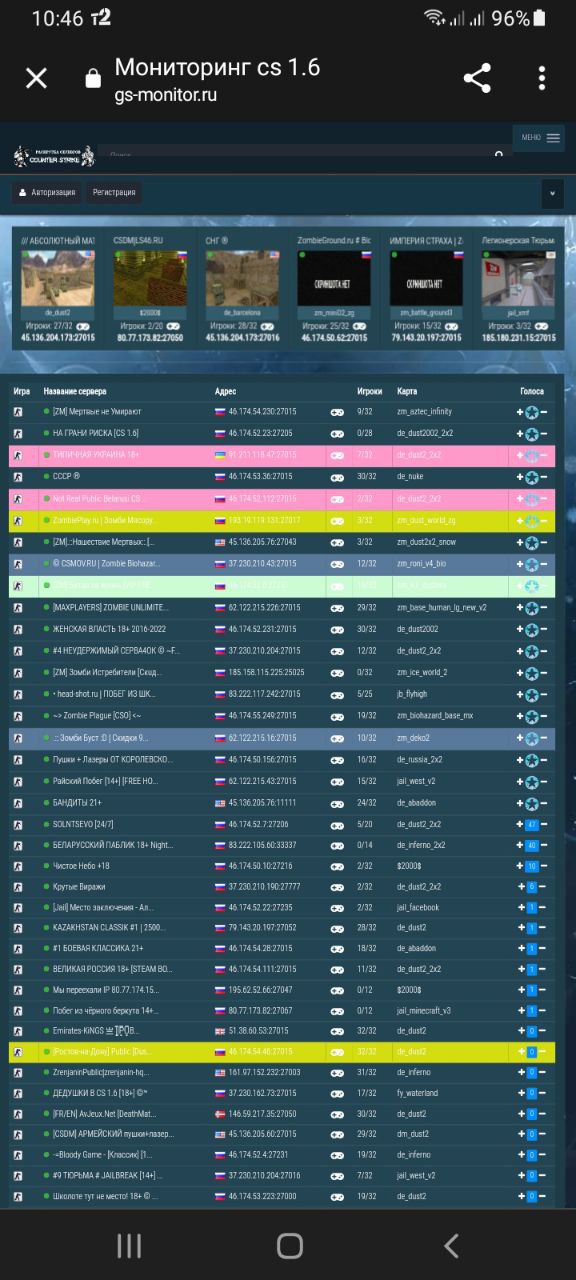Open Авторизация login button

pos(47,192)
